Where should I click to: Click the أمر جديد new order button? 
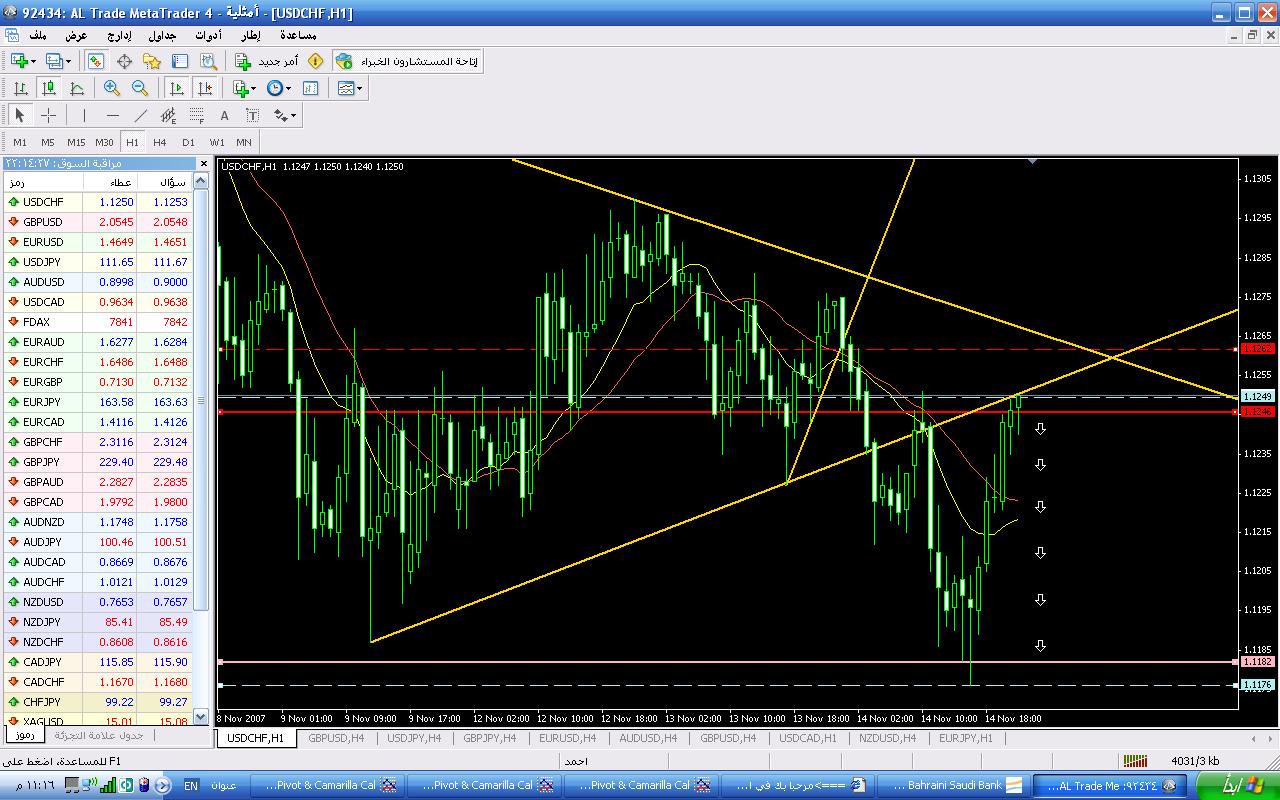[x=267, y=61]
